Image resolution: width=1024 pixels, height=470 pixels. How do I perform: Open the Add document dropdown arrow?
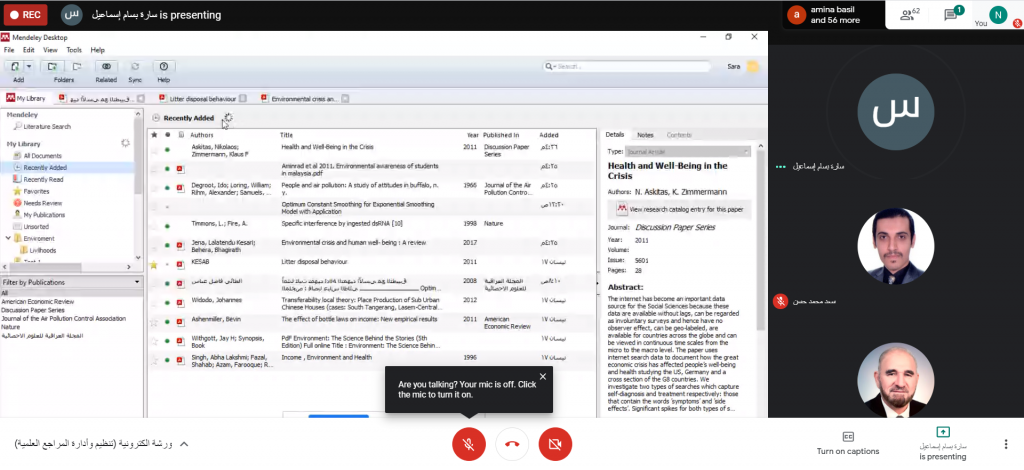tap(31, 65)
